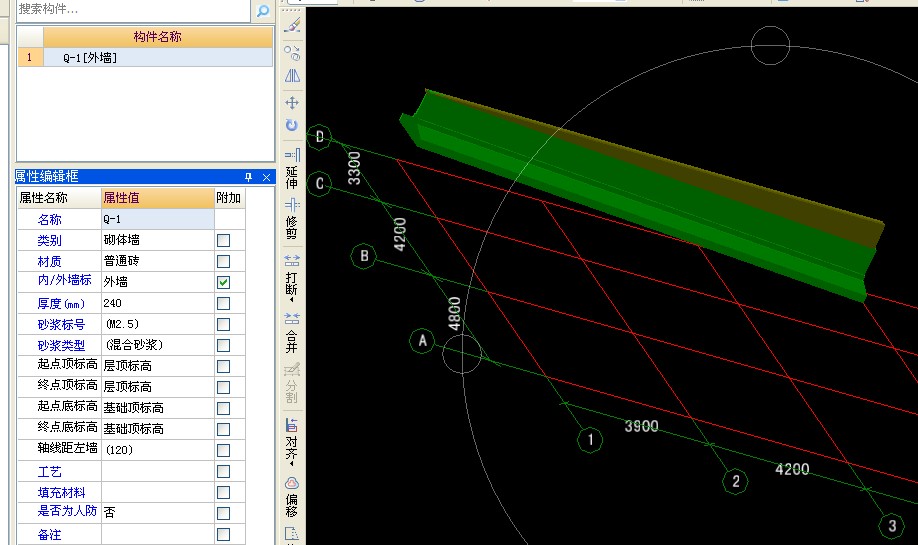The image size is (918, 545).
Task: Toggle 附加 checkbox for 工艺
Action: click(223, 471)
